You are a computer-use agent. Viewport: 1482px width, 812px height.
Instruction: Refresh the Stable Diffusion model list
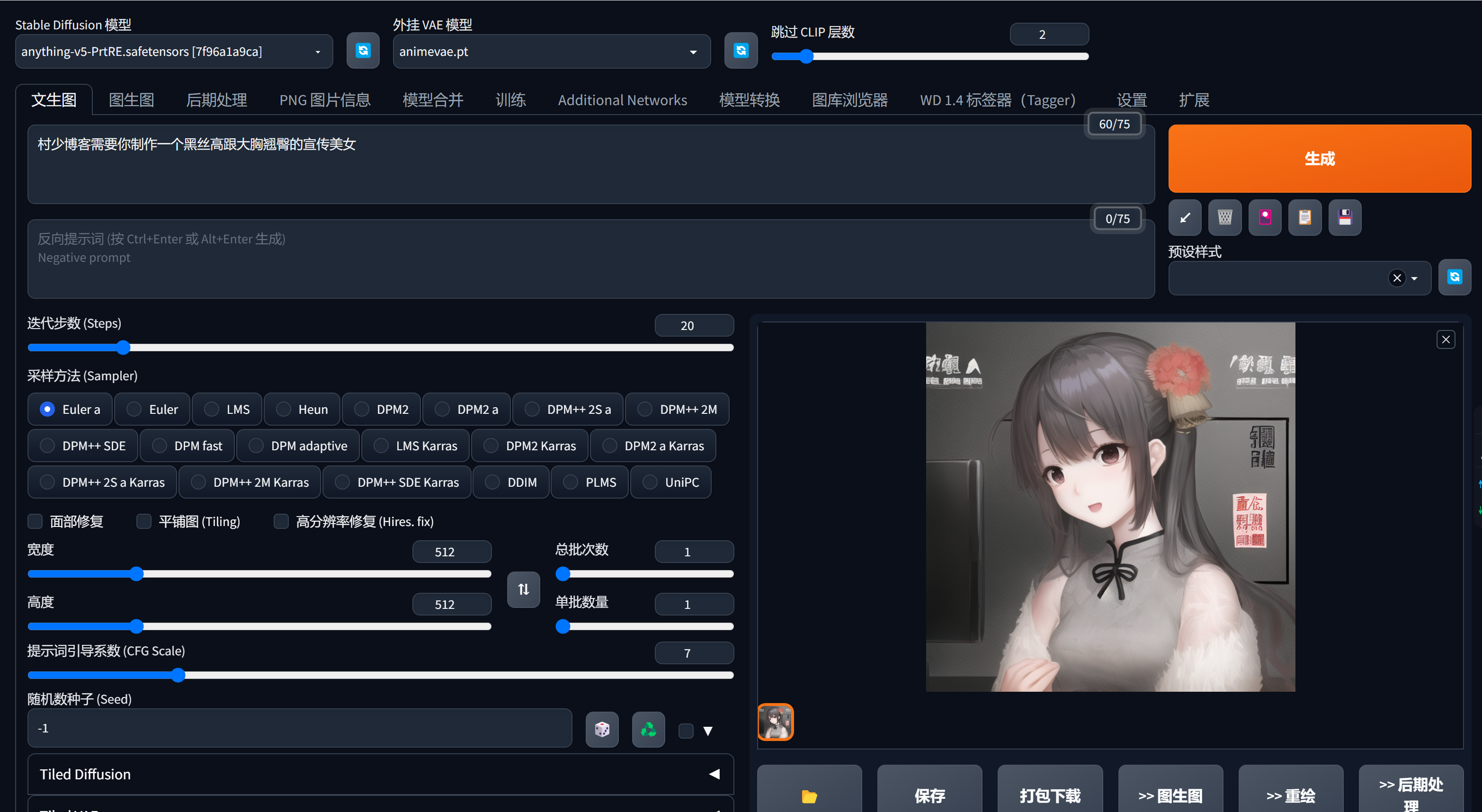pos(362,51)
